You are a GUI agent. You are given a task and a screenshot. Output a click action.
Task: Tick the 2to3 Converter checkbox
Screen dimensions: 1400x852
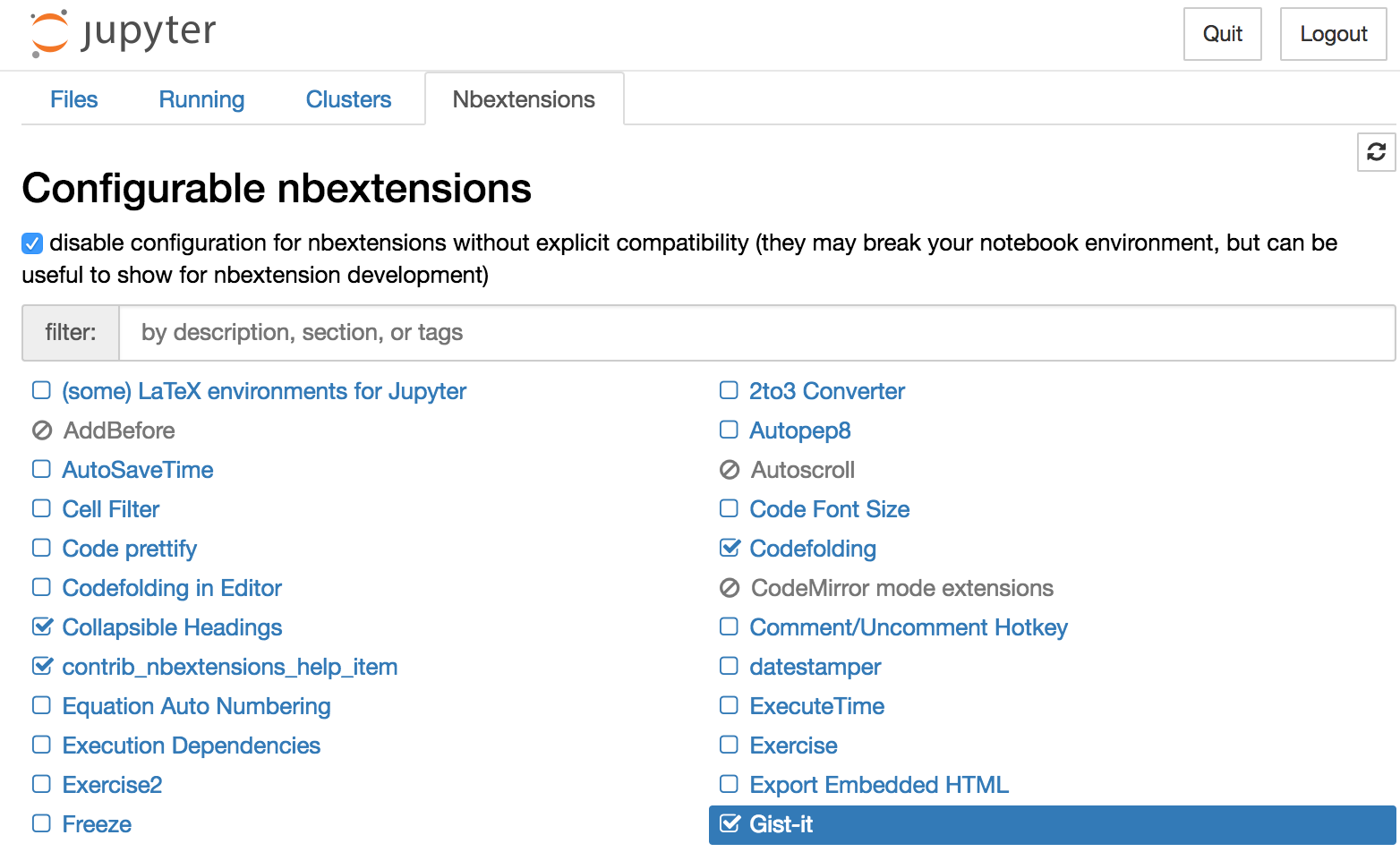(x=729, y=391)
